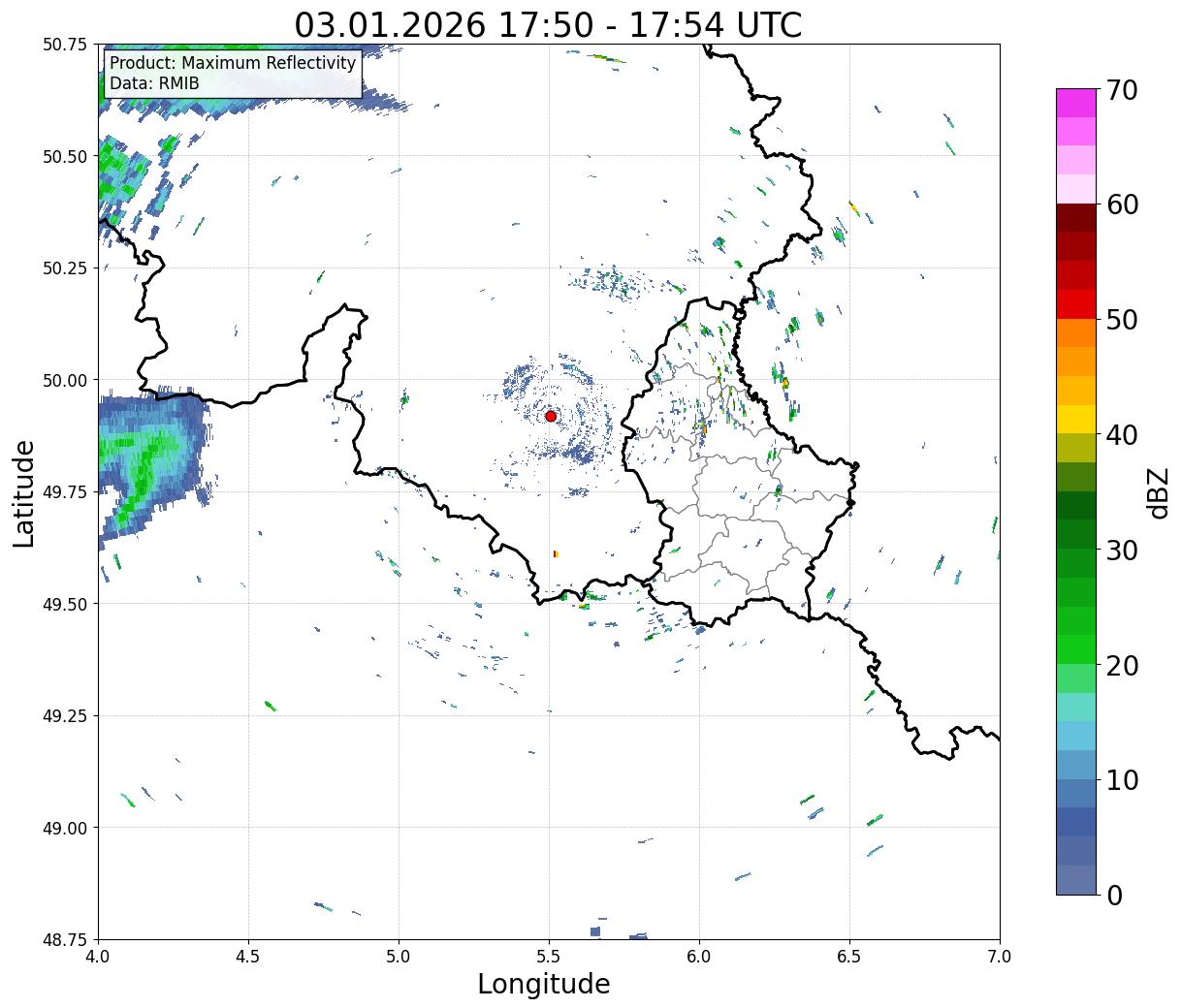This screenshot has height=1008, width=1182.
Task: Click the 'Longitude' axis label
Action: click(544, 984)
